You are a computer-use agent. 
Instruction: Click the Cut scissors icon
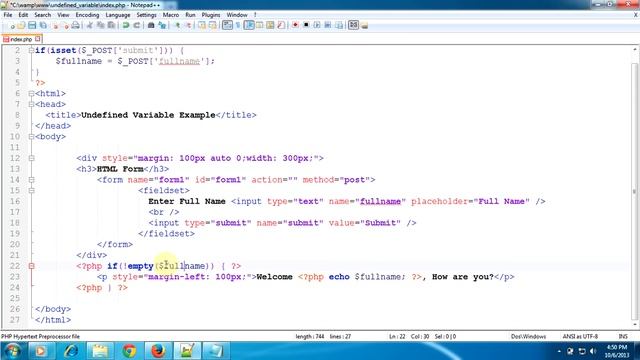pos(89,25)
